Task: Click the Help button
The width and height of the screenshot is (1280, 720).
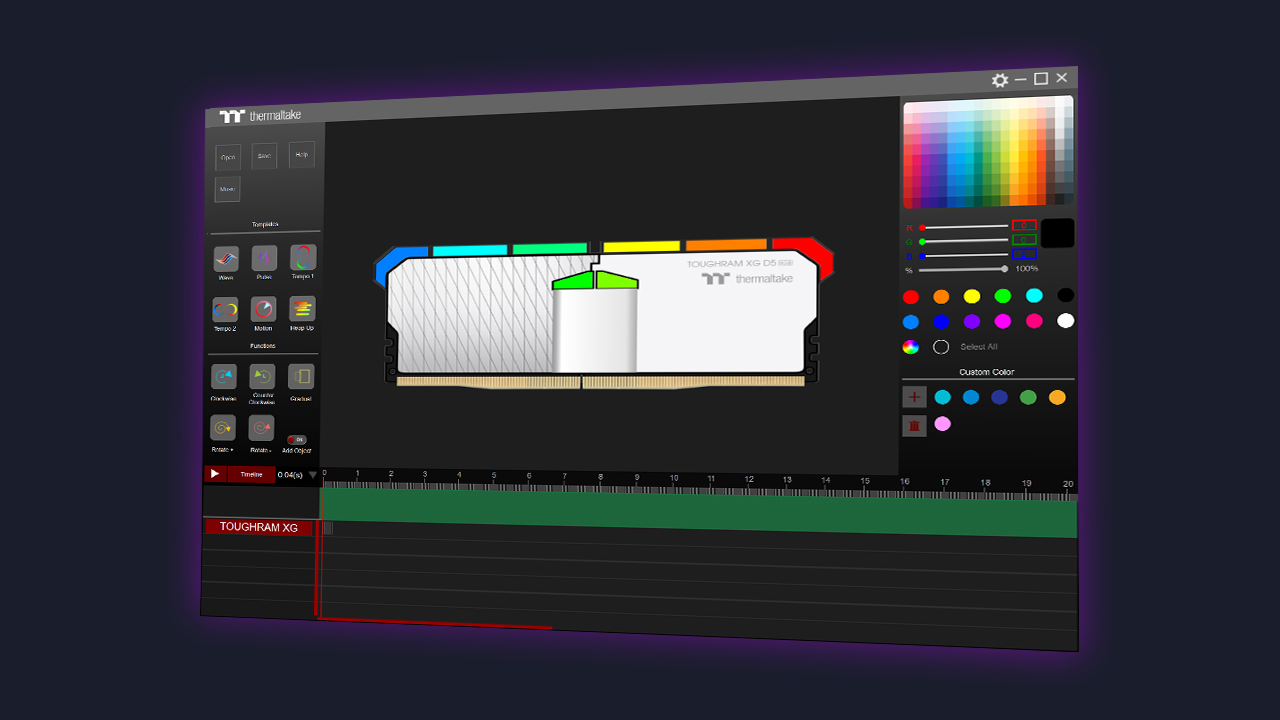Action: pyautogui.click(x=302, y=155)
